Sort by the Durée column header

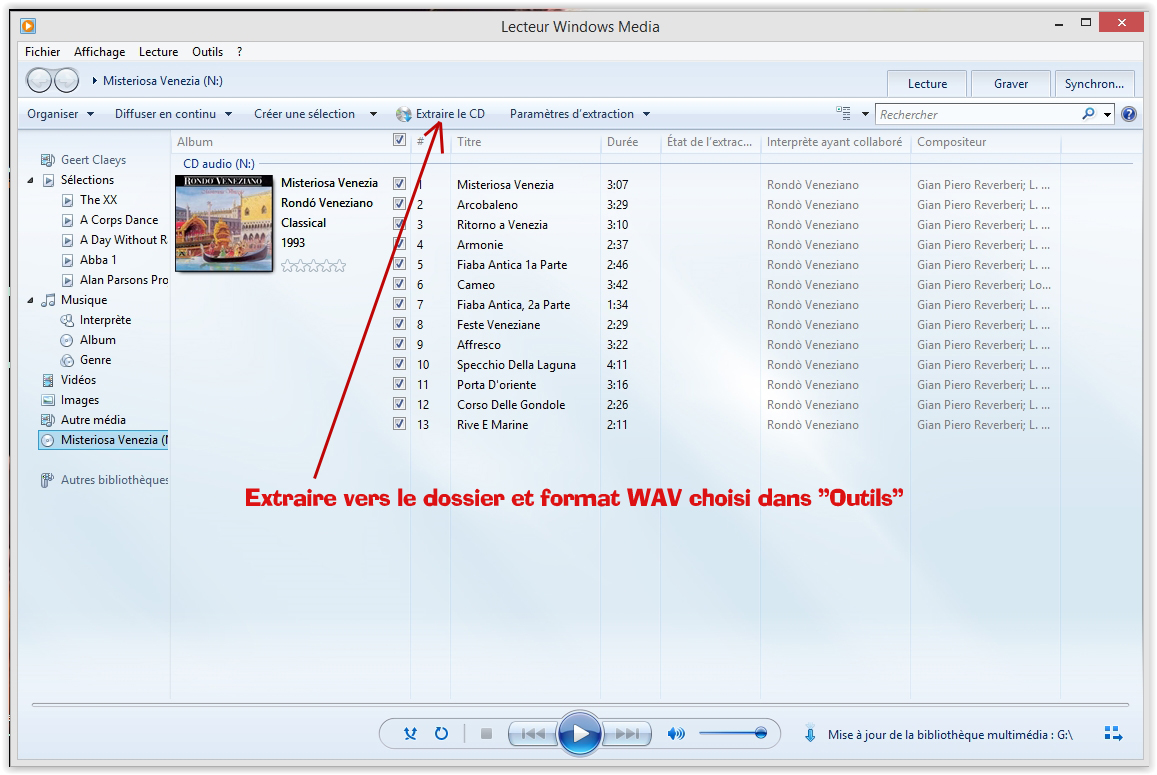pos(630,142)
